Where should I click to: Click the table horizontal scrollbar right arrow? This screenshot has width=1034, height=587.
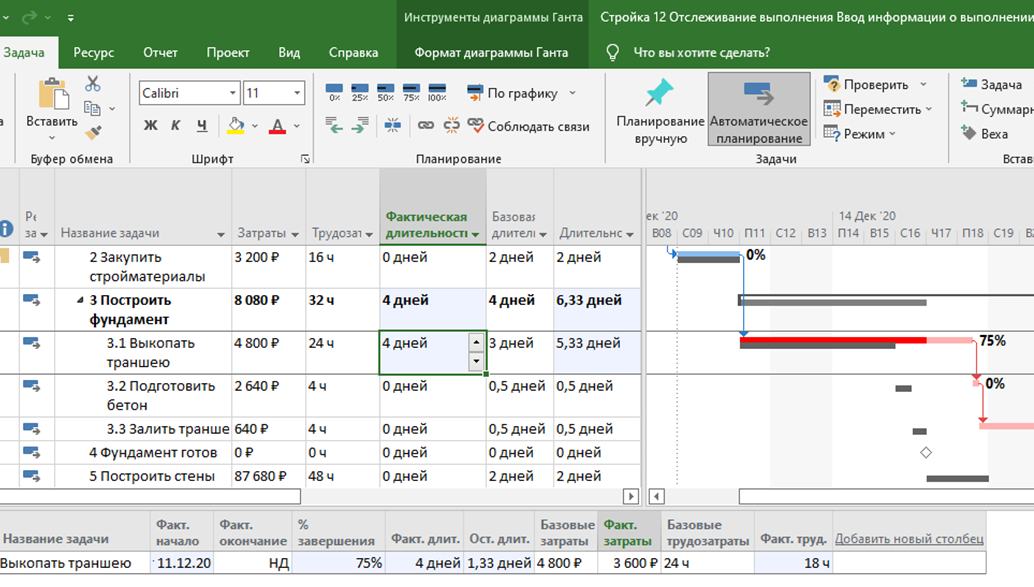(630, 496)
